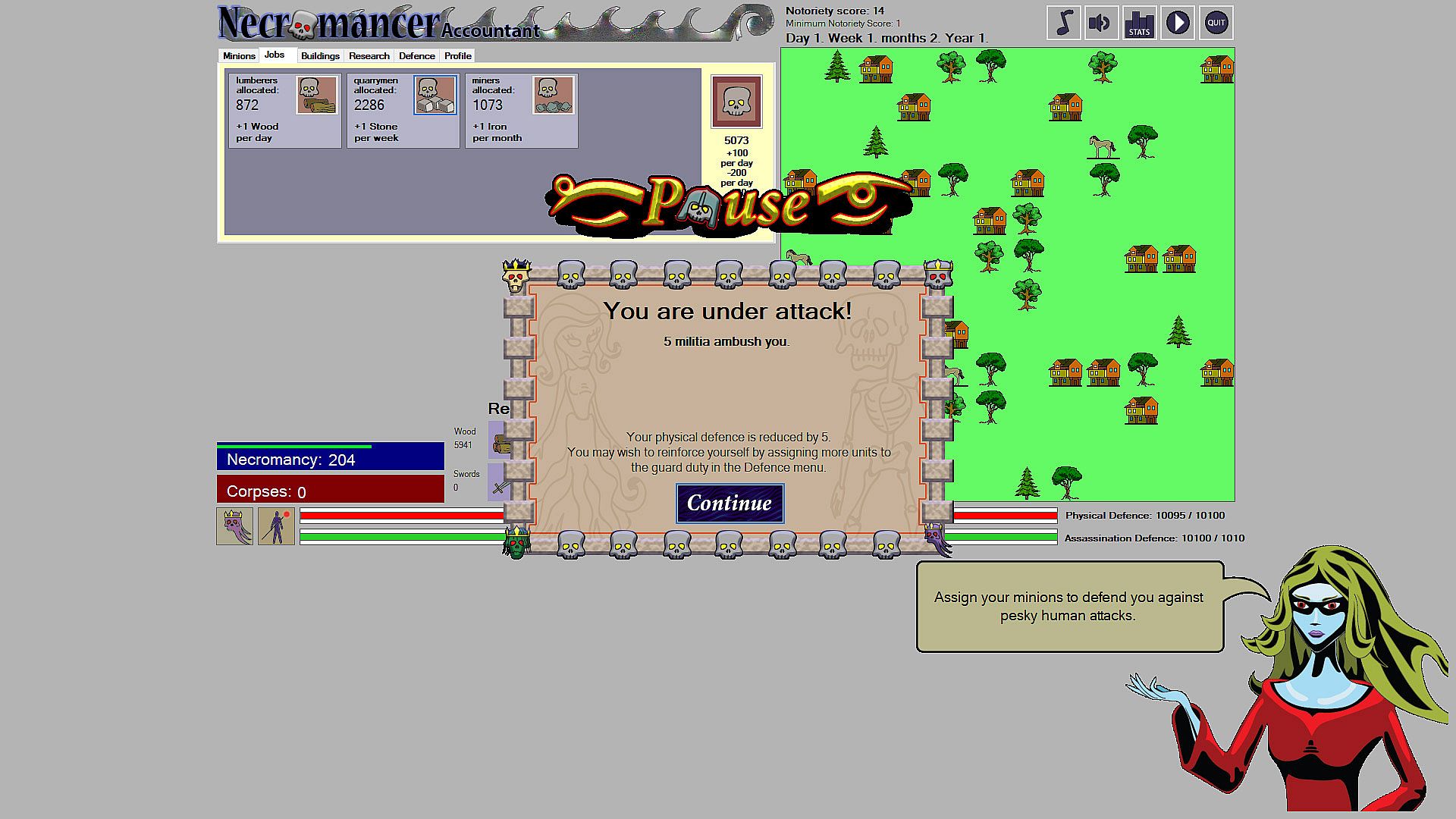Click the unallocated minions skull icon
This screenshot has width=1456, height=819.
736,102
